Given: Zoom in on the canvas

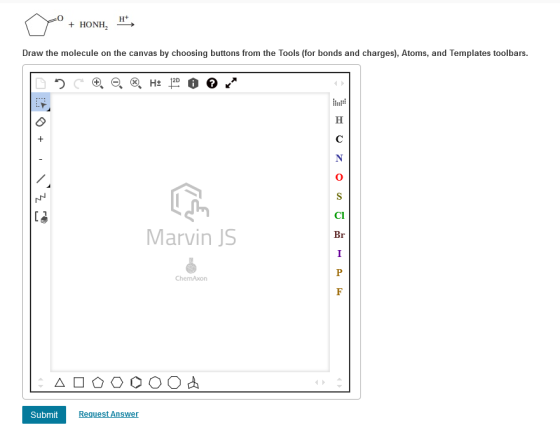Looking at the screenshot, I should pos(98,83).
